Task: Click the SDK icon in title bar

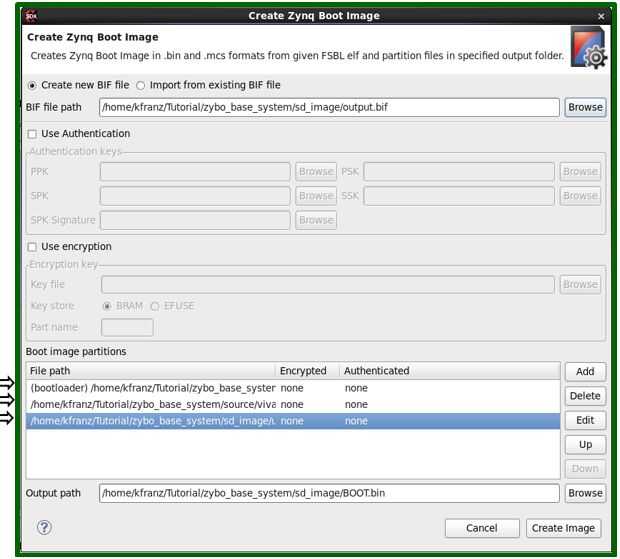Action: point(31,16)
